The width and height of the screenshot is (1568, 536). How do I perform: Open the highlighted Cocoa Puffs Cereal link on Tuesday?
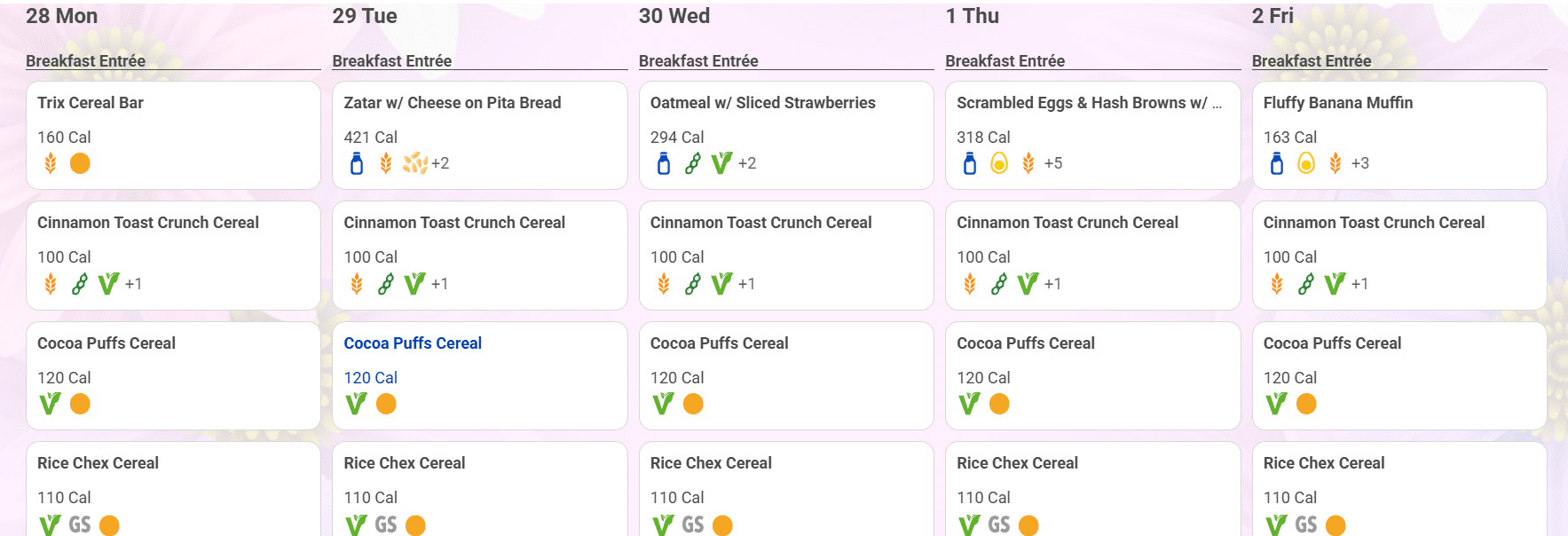pos(413,343)
